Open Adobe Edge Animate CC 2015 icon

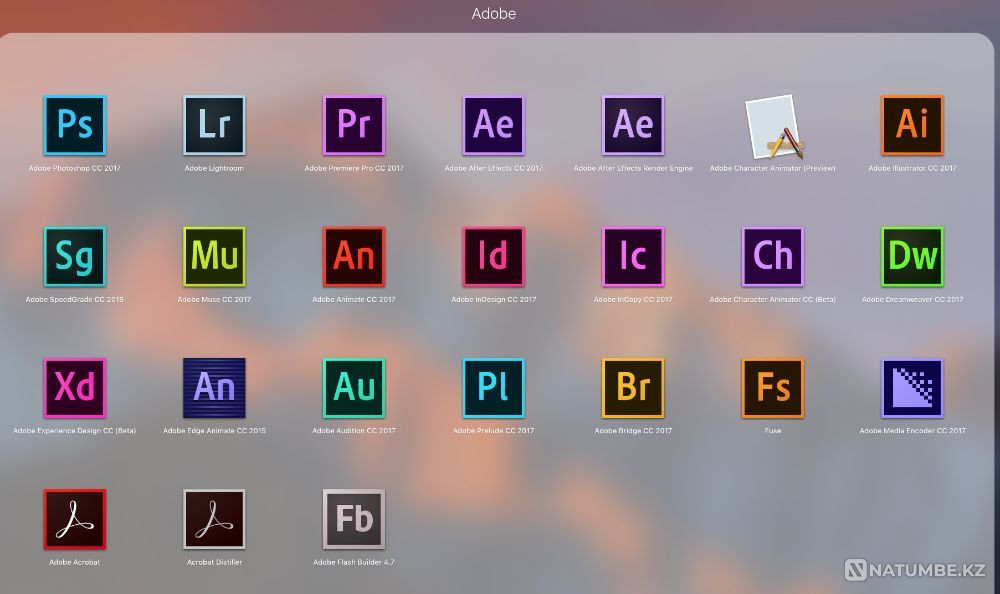[214, 388]
